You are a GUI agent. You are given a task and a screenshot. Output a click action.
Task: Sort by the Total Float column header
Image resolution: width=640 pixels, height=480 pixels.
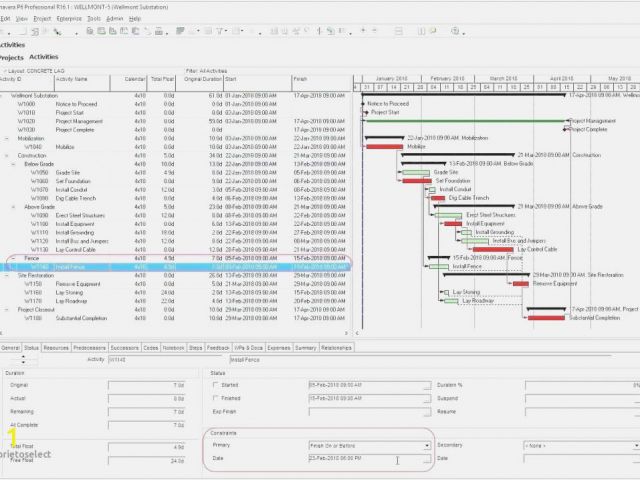pyautogui.click(x=163, y=79)
